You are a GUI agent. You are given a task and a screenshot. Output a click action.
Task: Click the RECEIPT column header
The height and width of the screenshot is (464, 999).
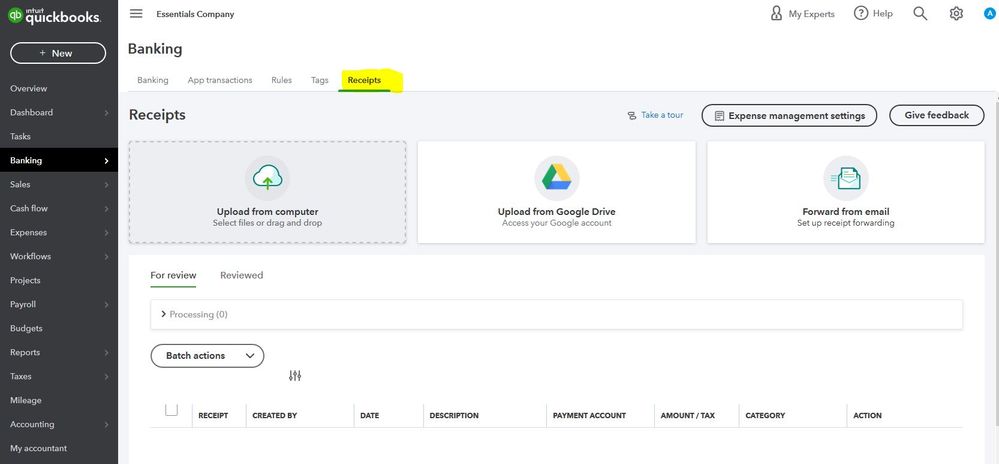coord(213,416)
